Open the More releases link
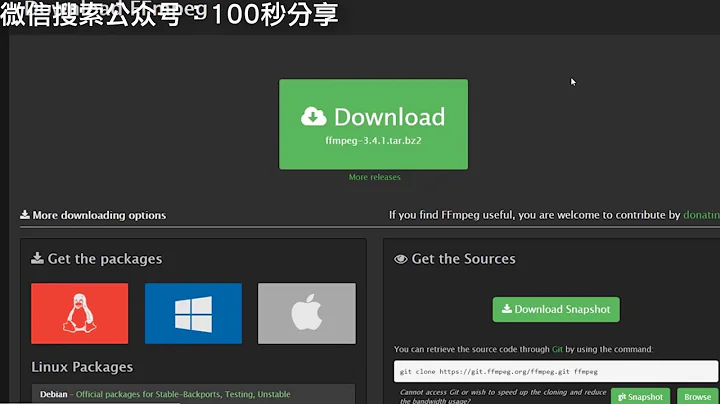 pyautogui.click(x=374, y=177)
